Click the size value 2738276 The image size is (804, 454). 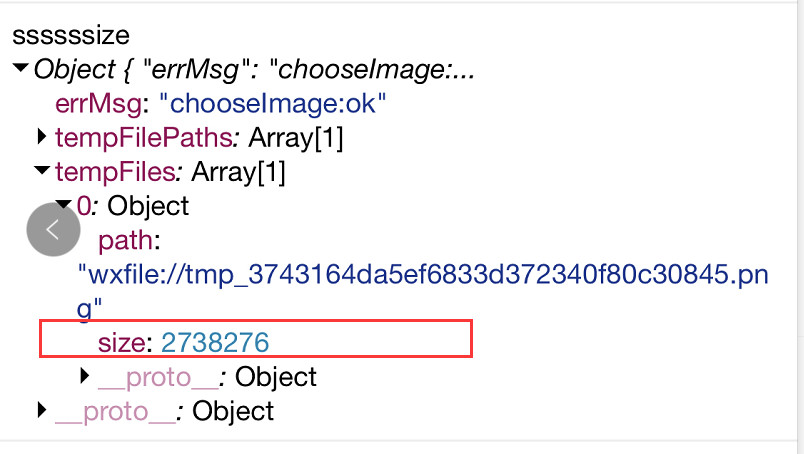215,342
